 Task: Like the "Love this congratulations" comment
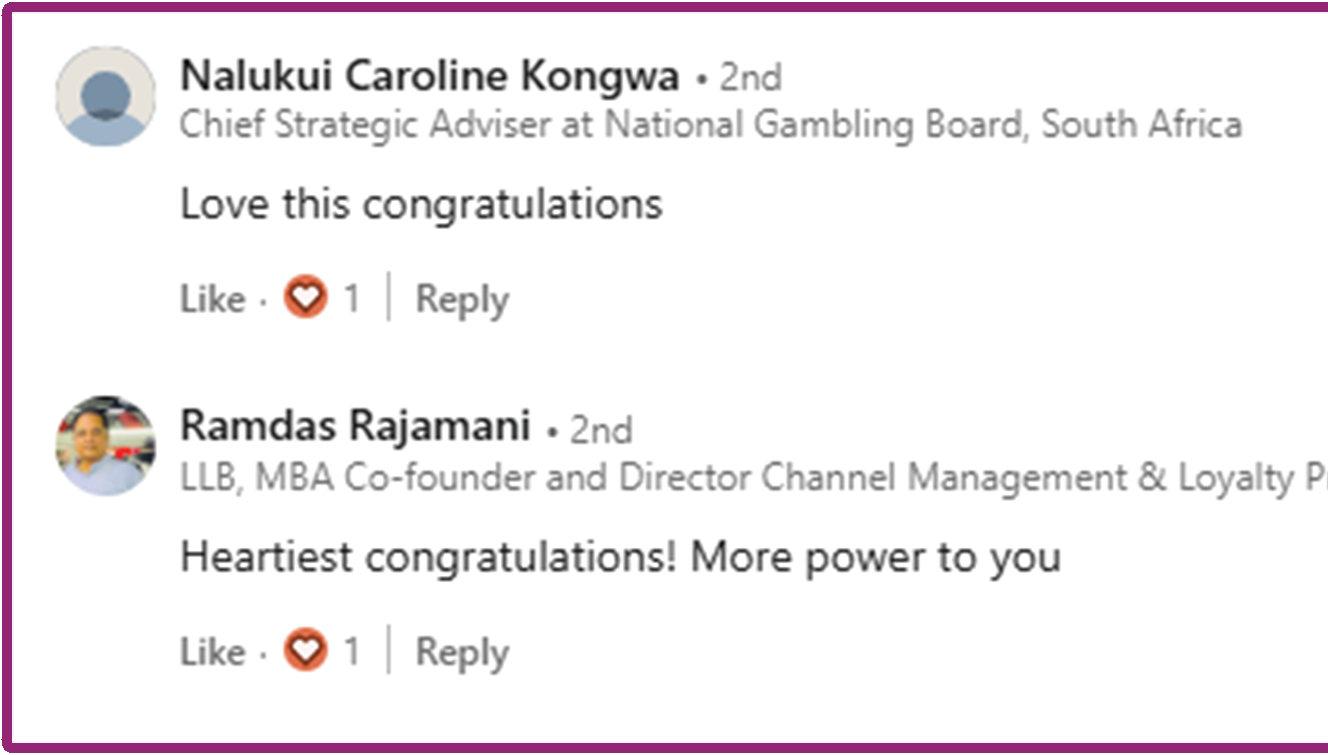(x=212, y=299)
